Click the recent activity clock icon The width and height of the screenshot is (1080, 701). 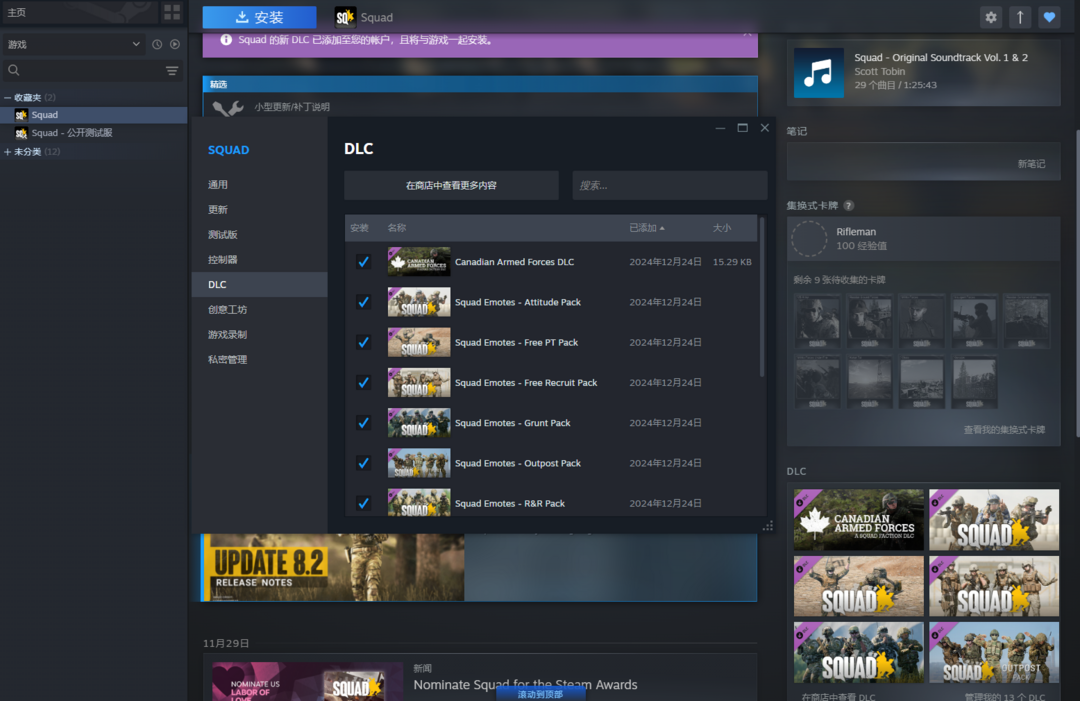coord(157,44)
